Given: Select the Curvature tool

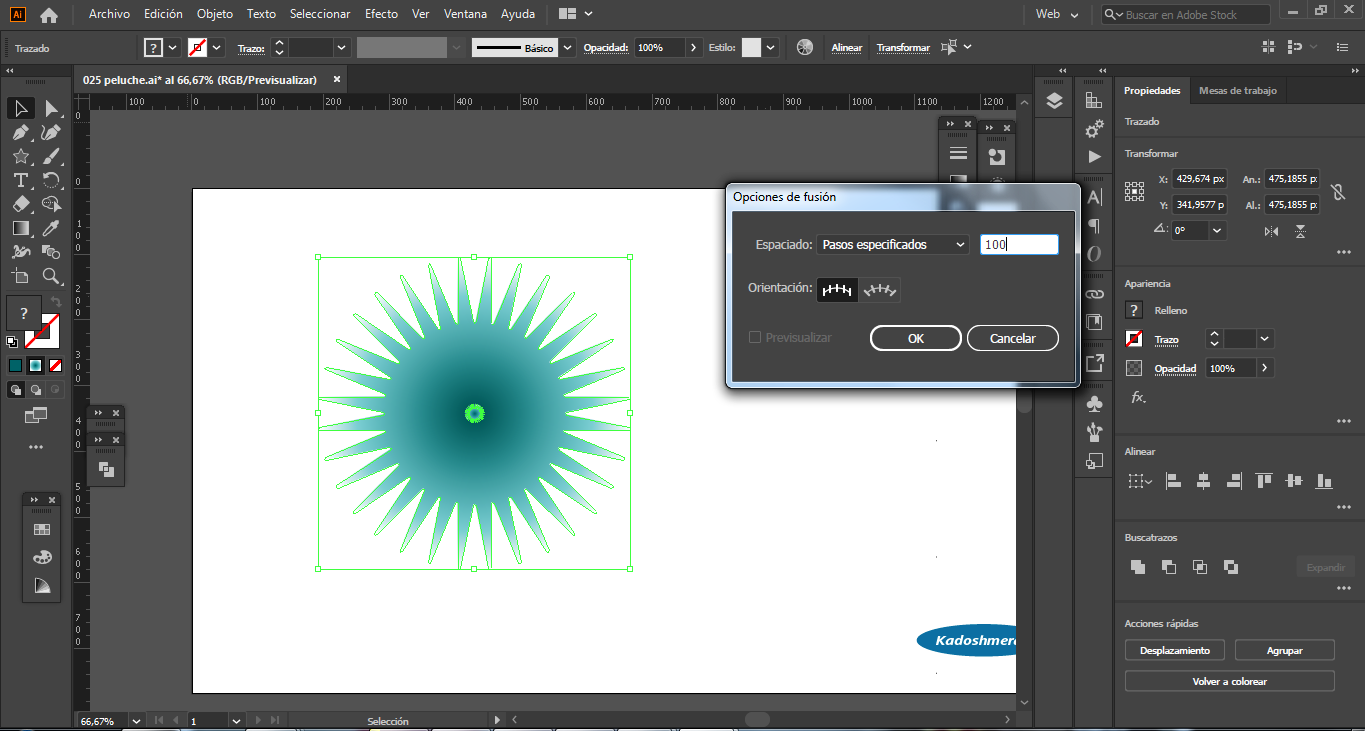Looking at the screenshot, I should (x=51, y=132).
